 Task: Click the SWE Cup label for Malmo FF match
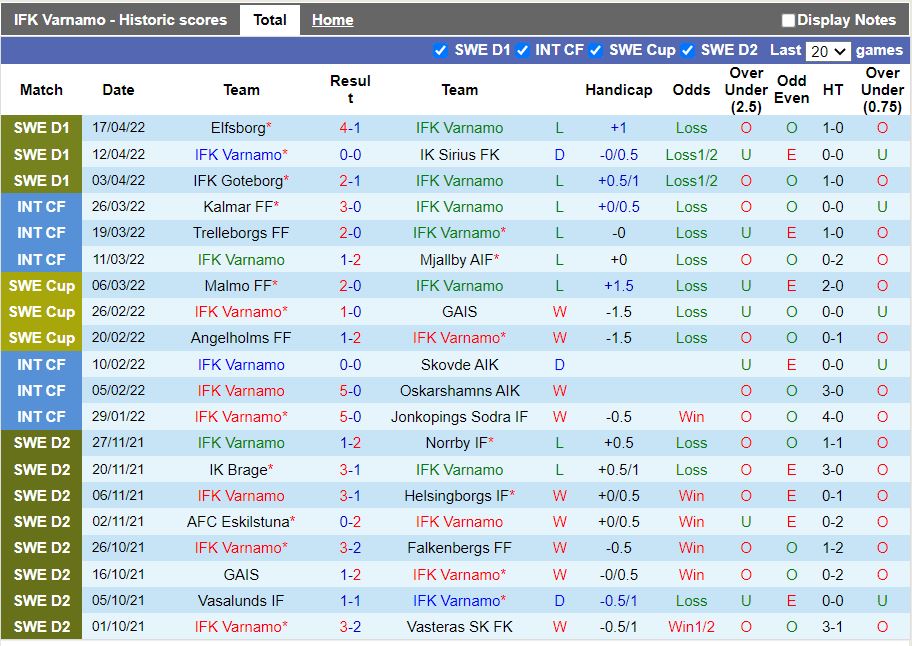click(41, 286)
